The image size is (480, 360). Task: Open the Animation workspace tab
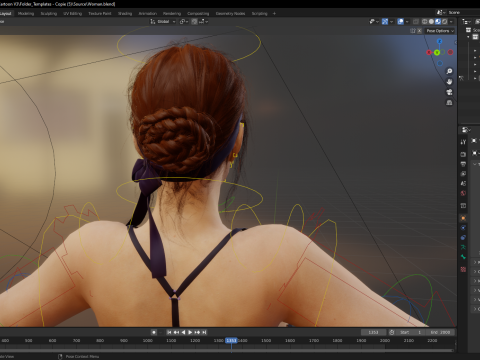tap(148, 14)
